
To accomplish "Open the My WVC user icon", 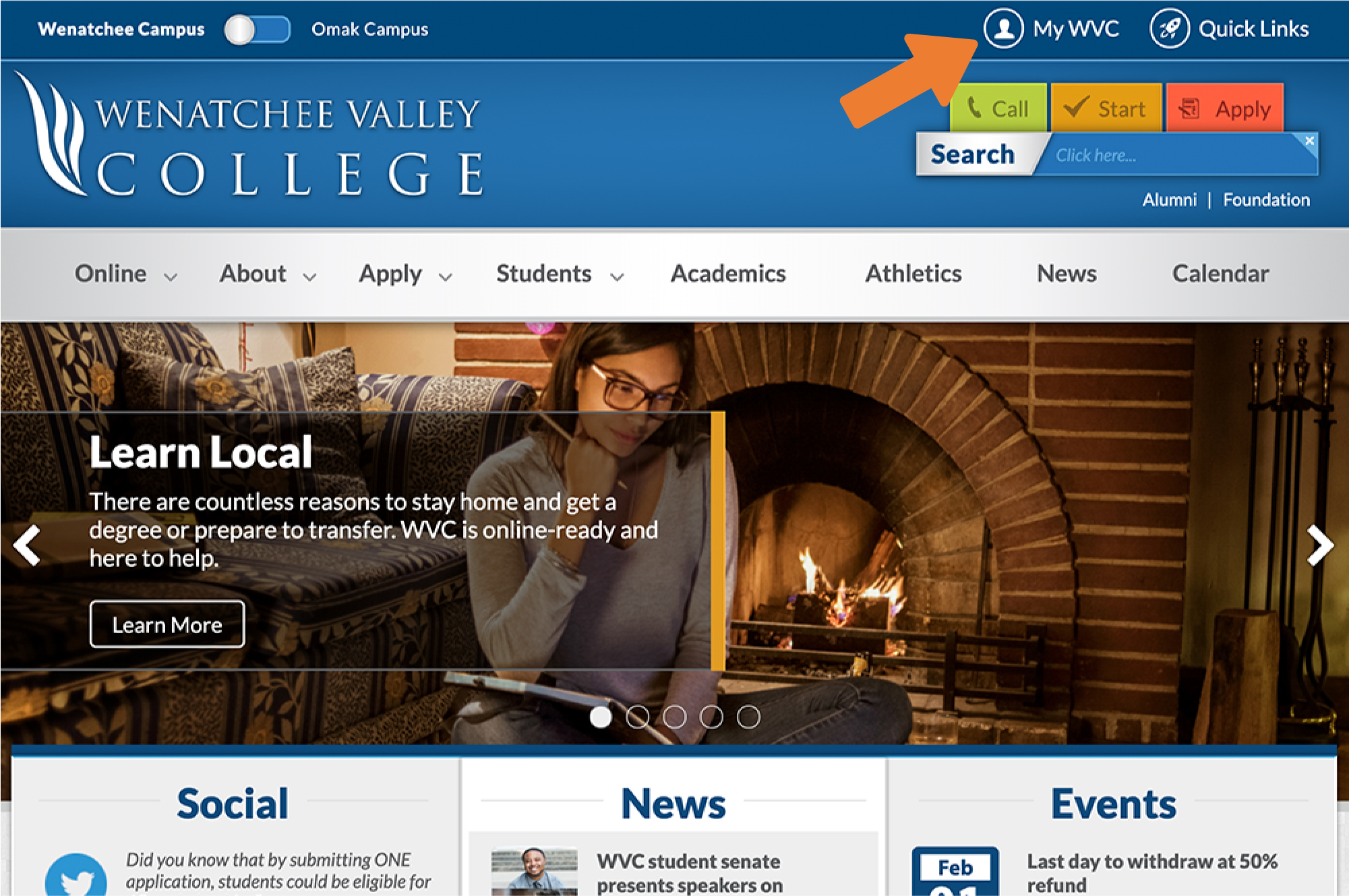I will point(1004,29).
